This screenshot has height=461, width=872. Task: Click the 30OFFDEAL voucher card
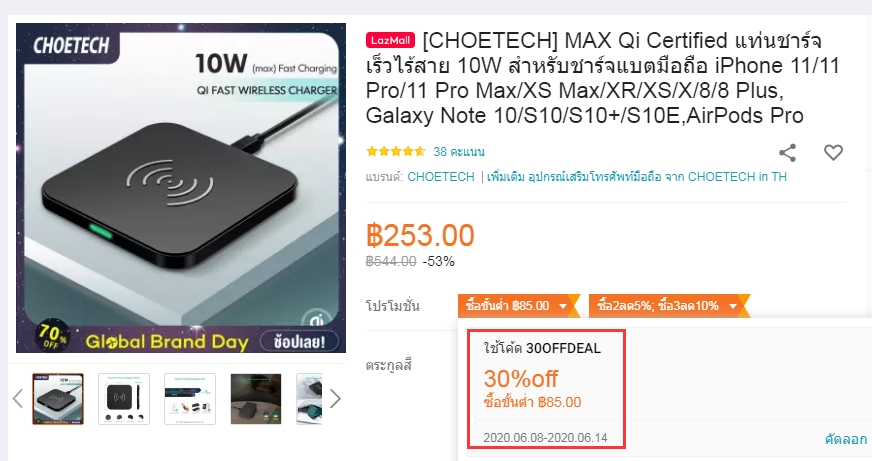click(547, 389)
